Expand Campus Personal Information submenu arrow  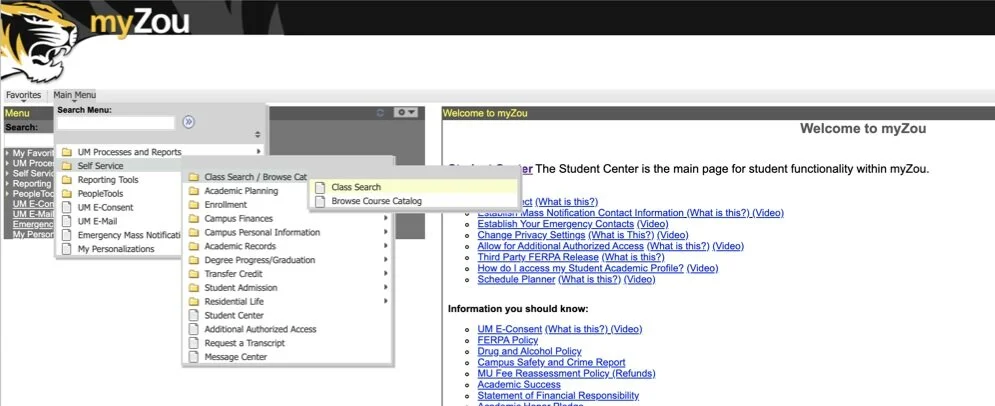click(385, 232)
